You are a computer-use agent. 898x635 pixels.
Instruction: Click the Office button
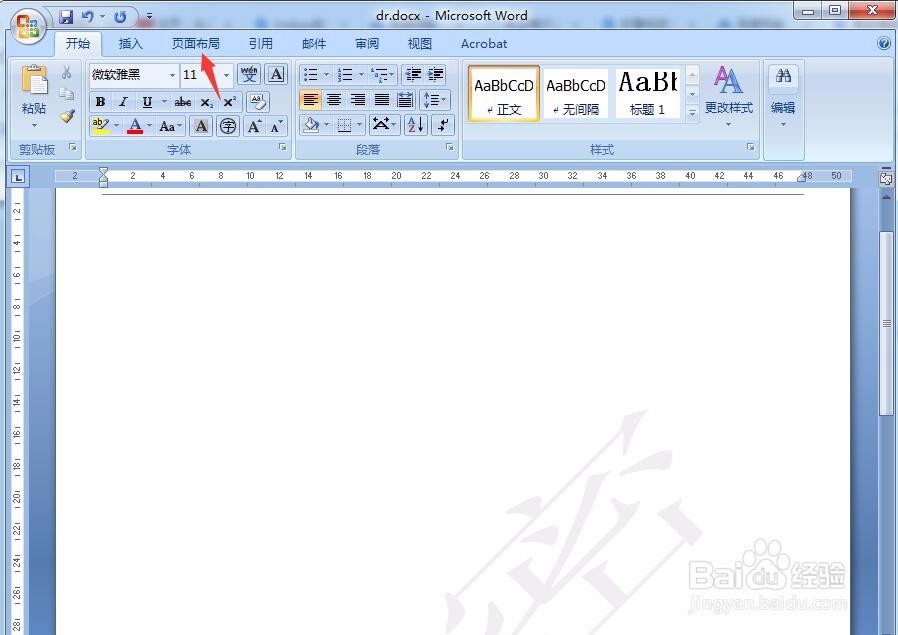pos(27,26)
